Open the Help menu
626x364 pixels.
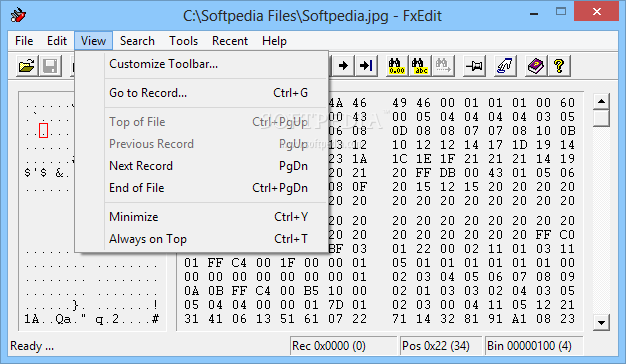pos(274,41)
